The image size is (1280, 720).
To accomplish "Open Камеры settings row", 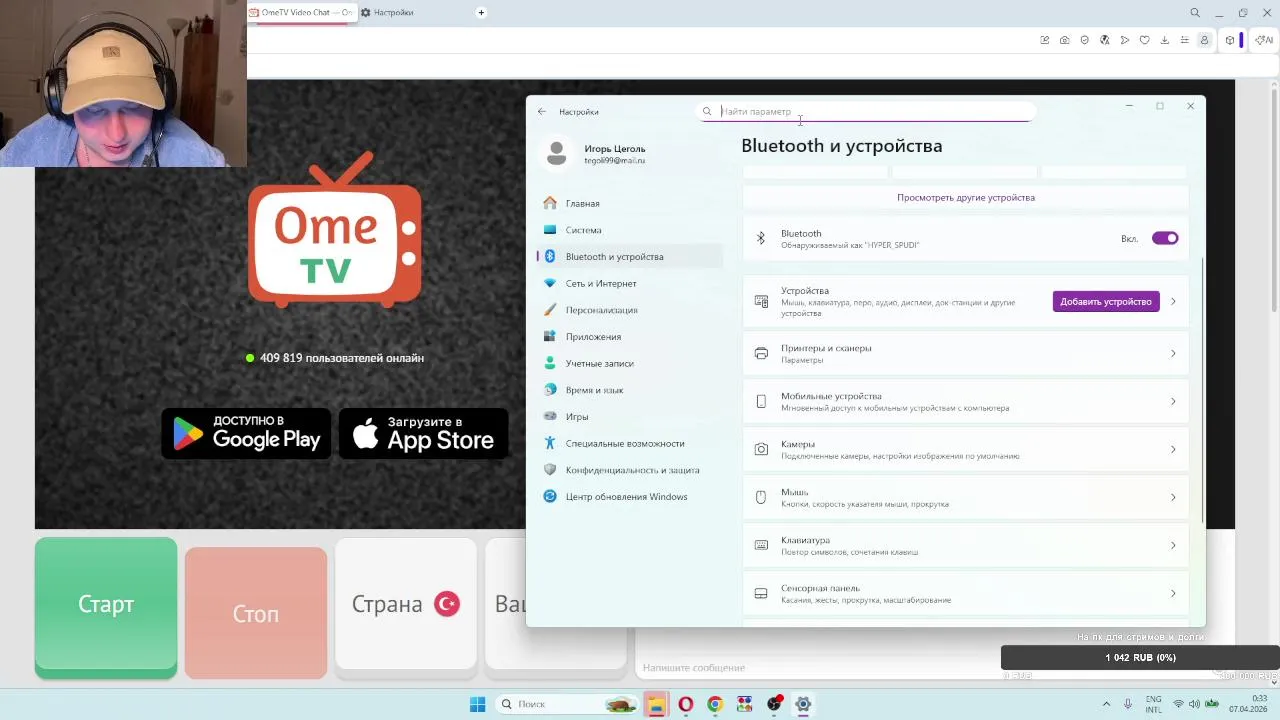I will pyautogui.click(x=965, y=449).
